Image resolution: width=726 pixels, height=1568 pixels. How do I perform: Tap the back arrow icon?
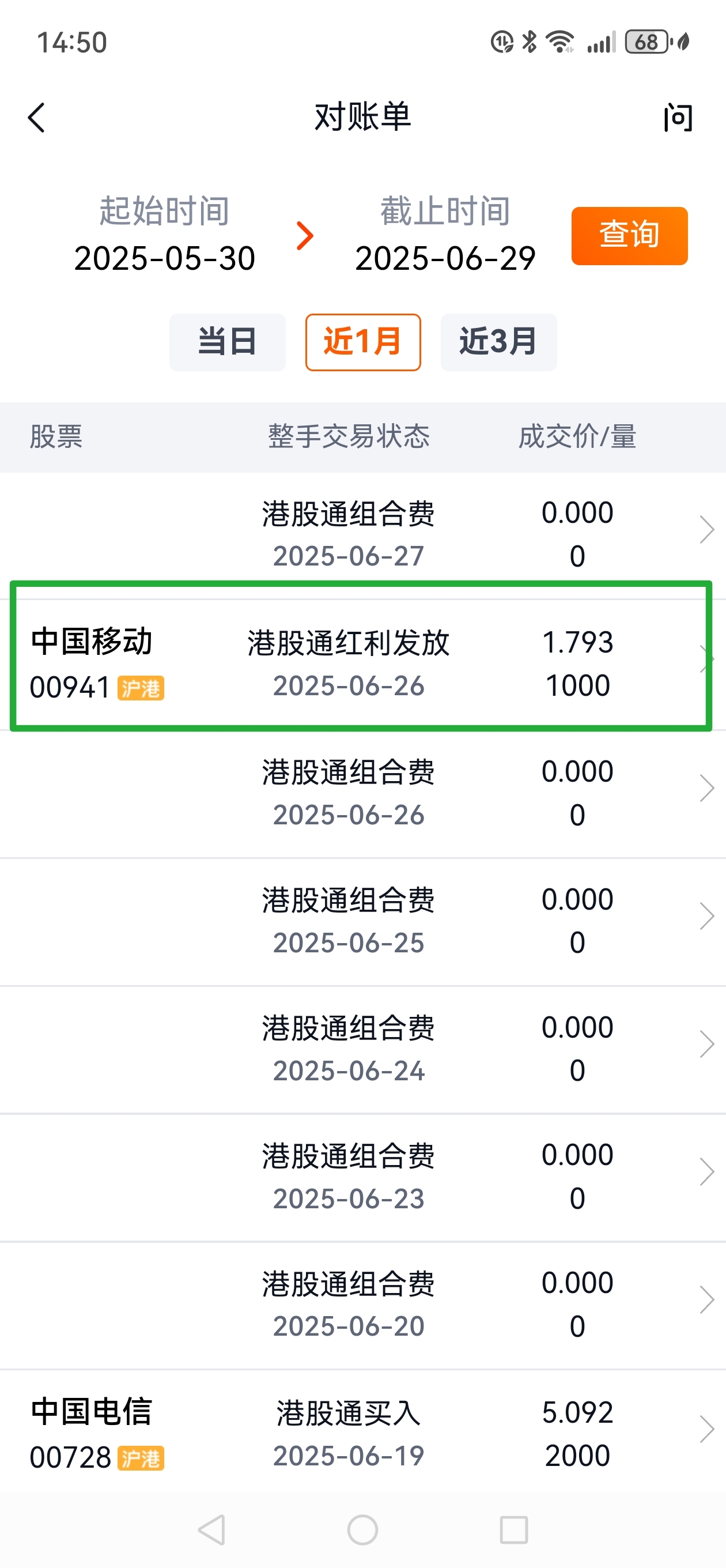(x=36, y=118)
